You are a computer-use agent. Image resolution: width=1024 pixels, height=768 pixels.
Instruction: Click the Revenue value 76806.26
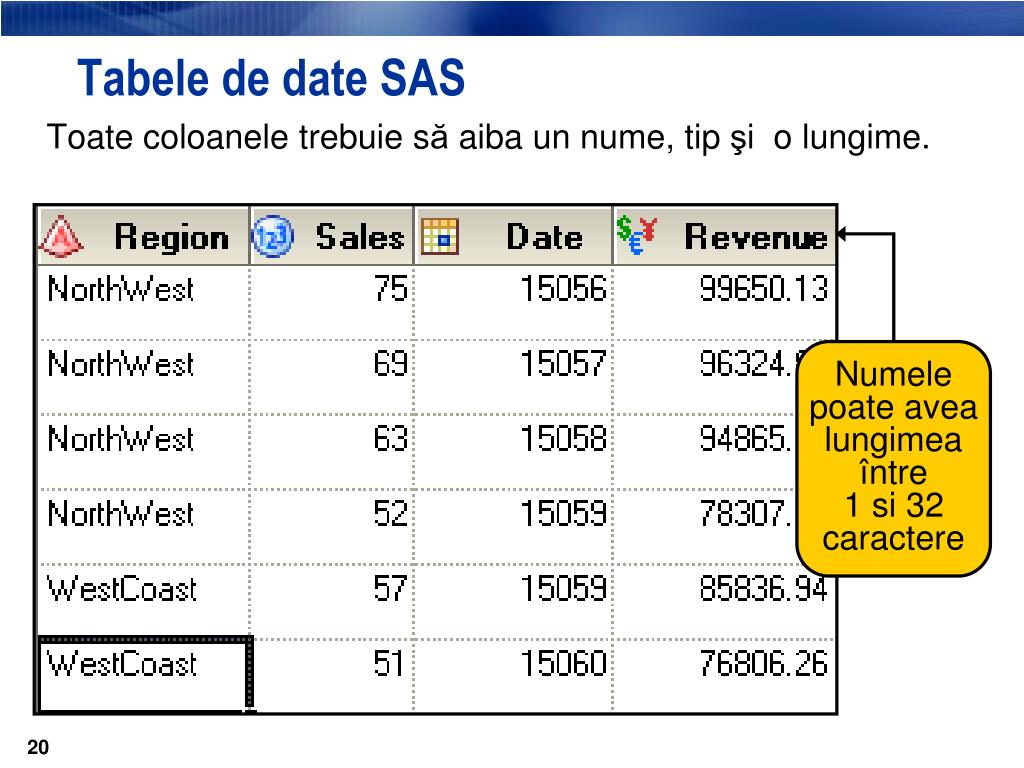pyautogui.click(x=763, y=664)
